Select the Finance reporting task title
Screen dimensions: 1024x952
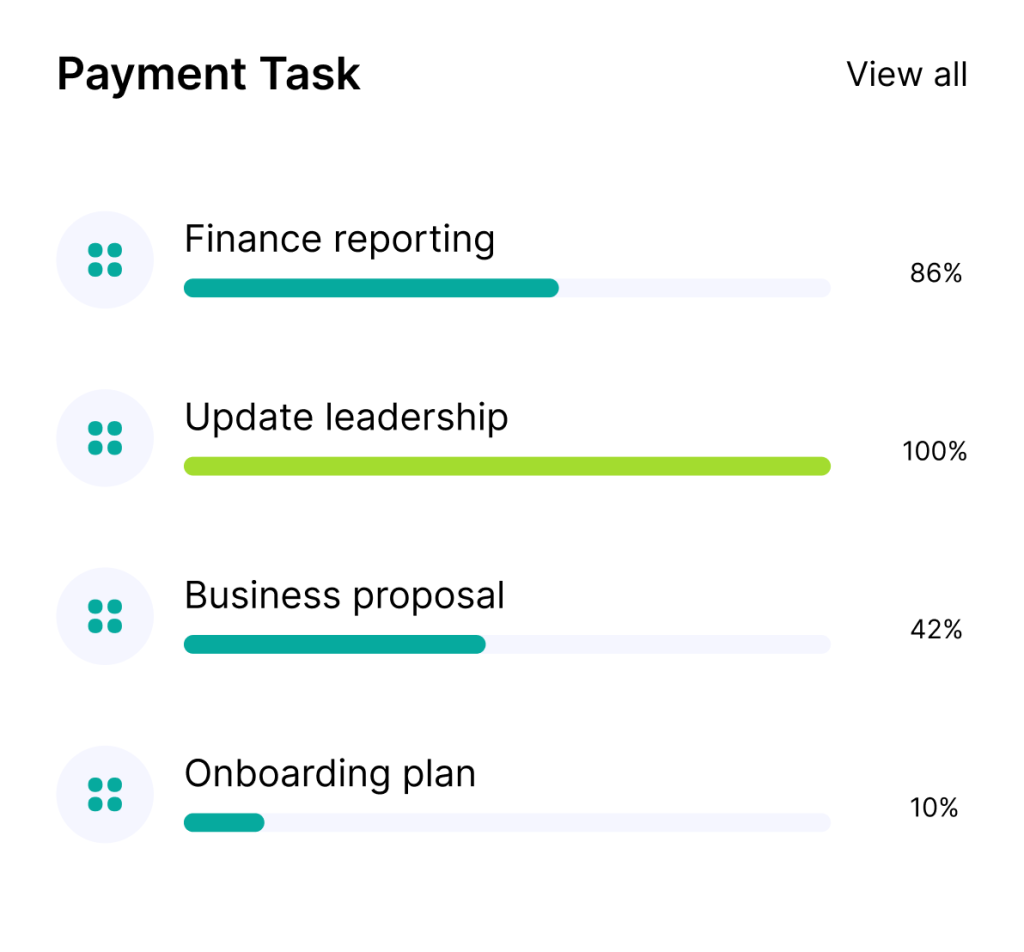pos(339,239)
